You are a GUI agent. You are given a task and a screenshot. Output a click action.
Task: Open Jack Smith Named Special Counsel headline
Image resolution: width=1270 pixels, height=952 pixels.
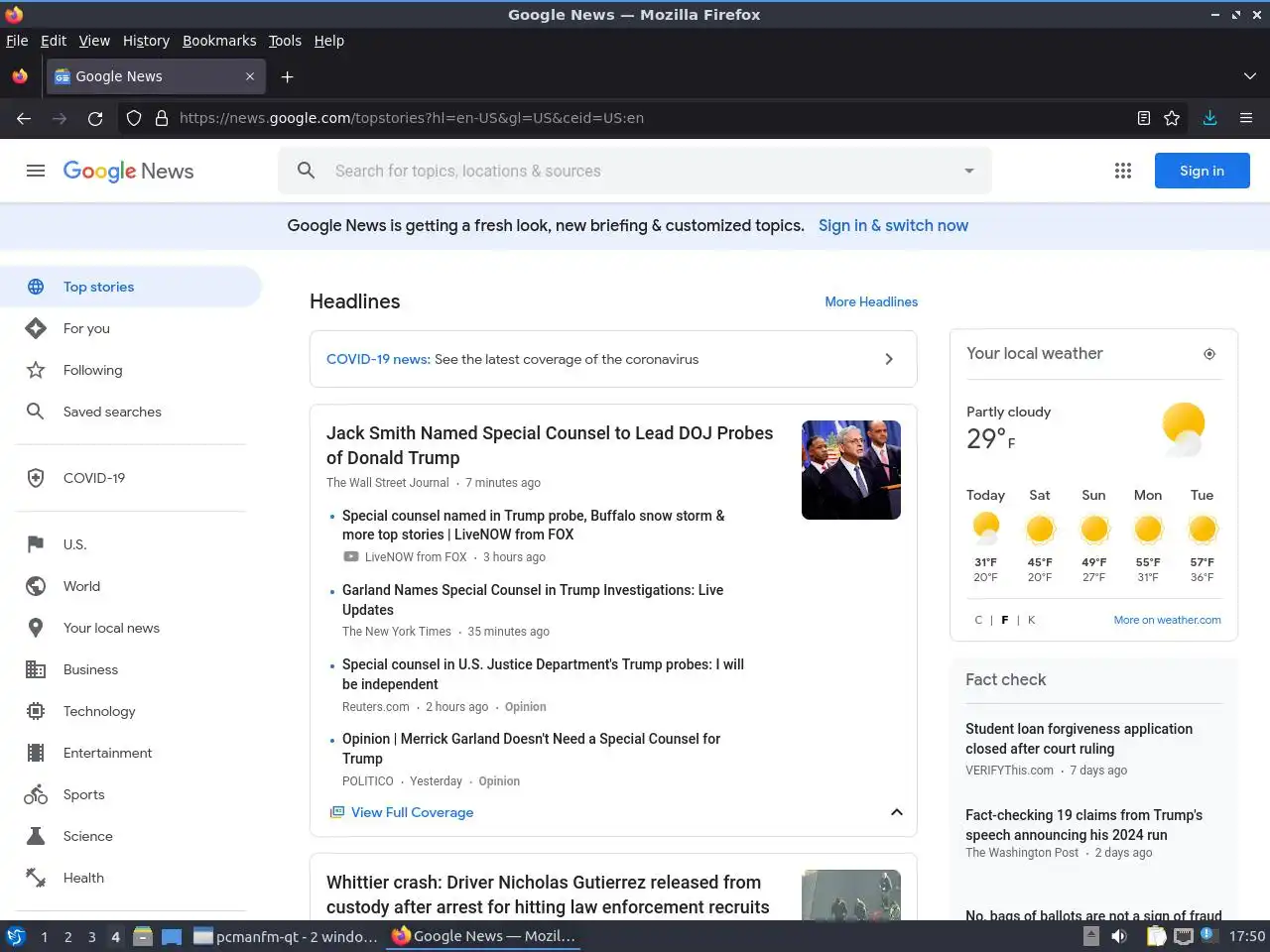(550, 445)
